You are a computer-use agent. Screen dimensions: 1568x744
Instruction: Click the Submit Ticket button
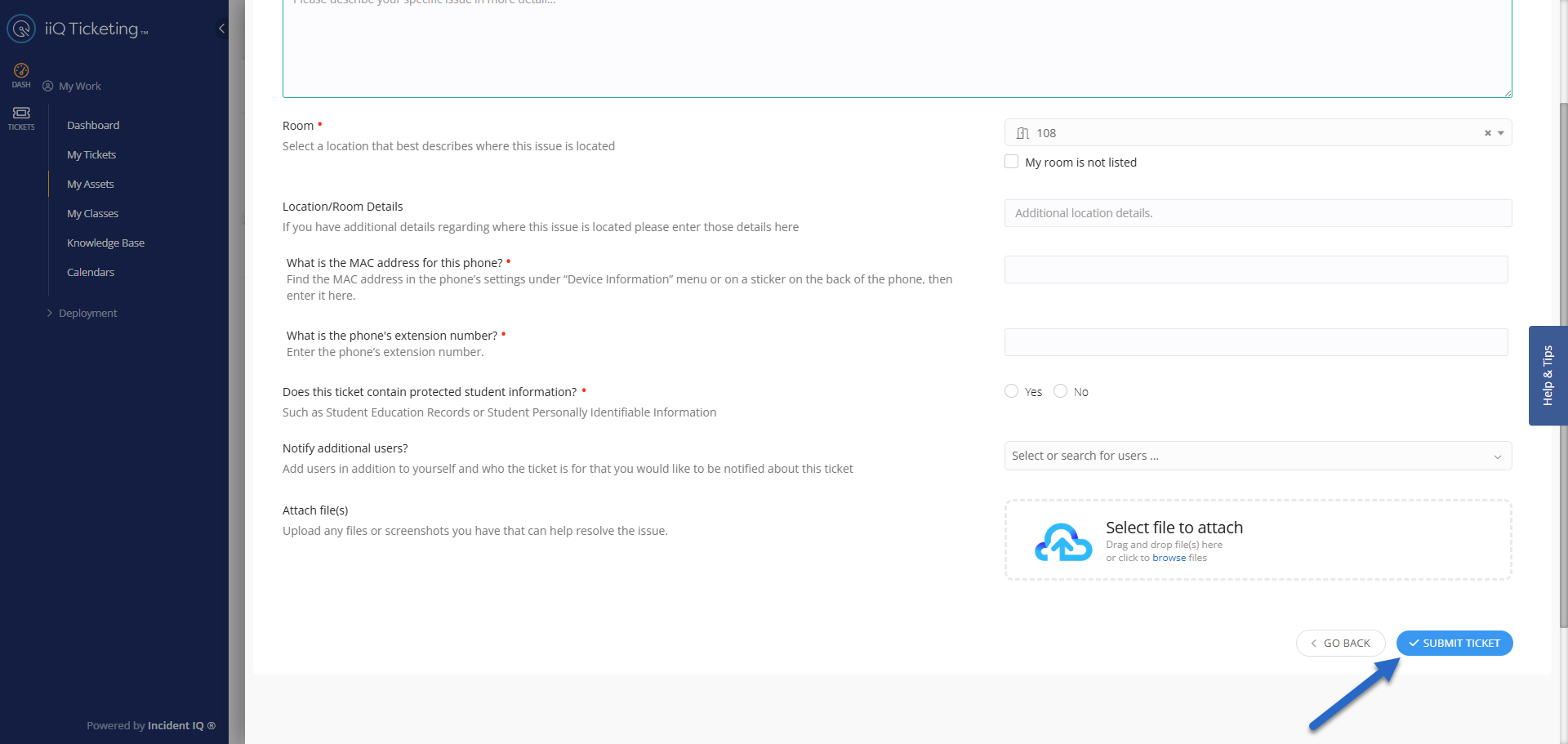coord(1454,644)
